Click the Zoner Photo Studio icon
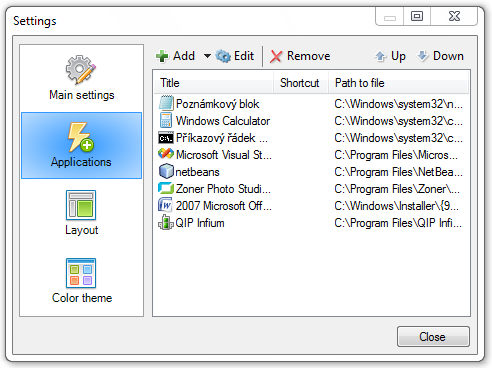 pyautogui.click(x=166, y=188)
